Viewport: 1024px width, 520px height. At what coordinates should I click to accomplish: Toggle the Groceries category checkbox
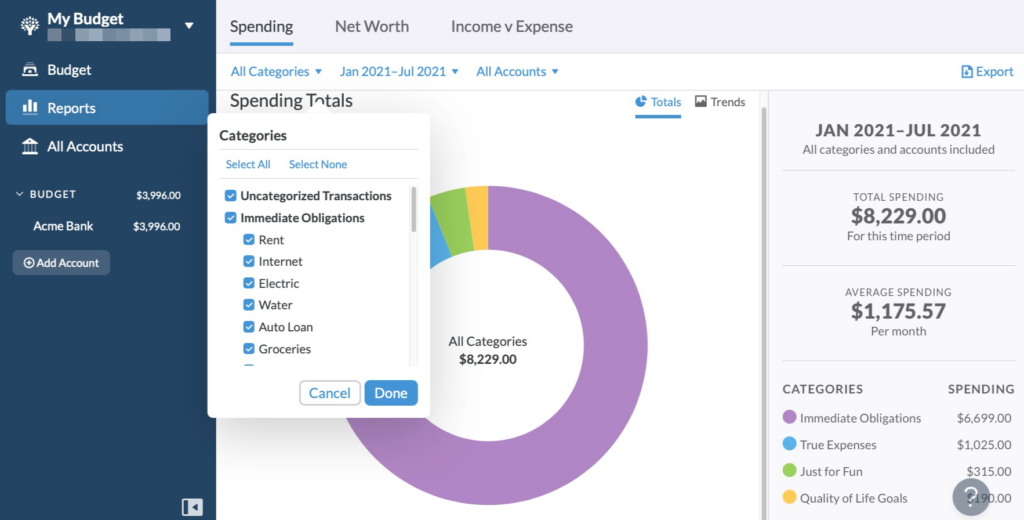249,349
